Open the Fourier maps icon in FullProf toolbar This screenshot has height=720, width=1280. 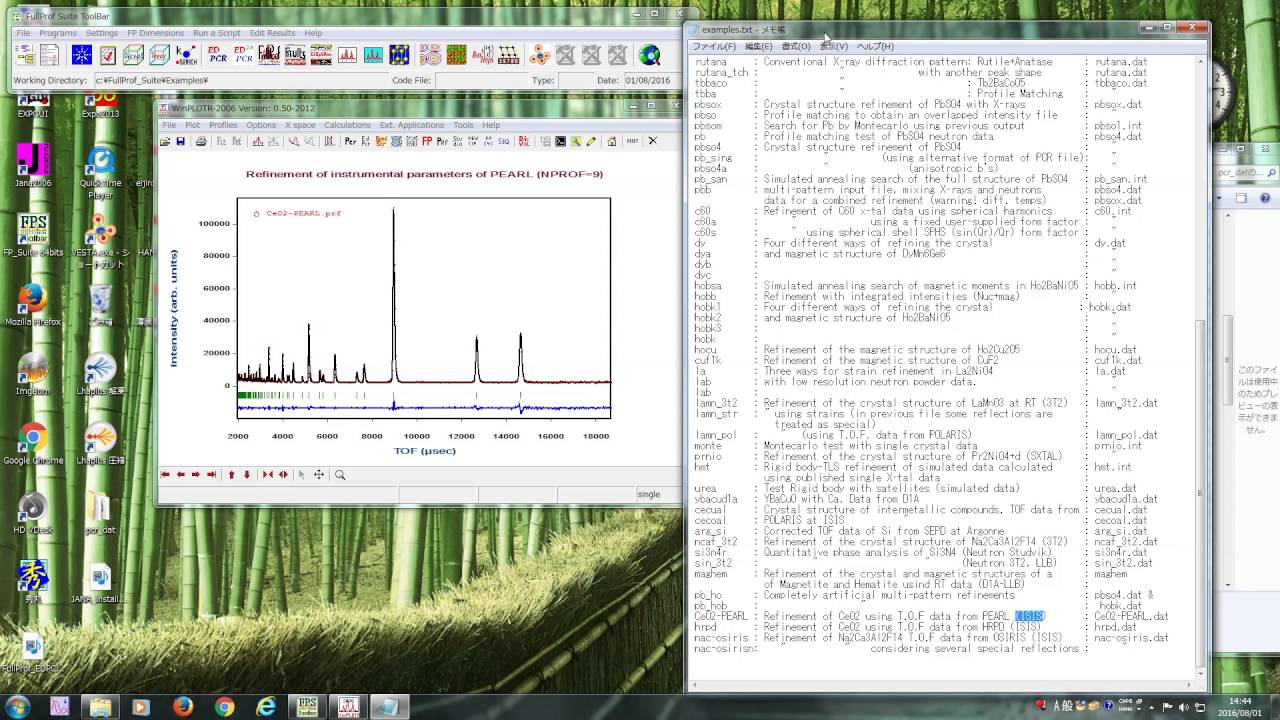coord(429,55)
